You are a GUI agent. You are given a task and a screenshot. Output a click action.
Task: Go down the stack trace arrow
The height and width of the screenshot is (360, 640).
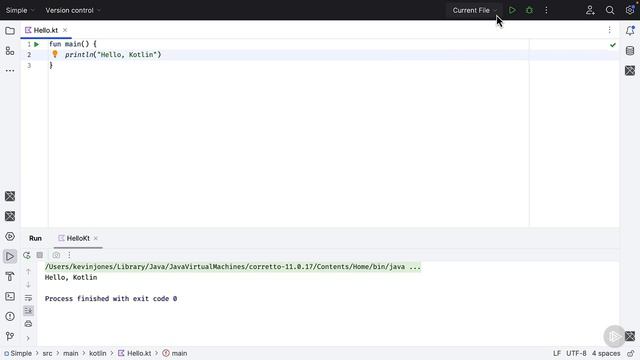[28, 285]
